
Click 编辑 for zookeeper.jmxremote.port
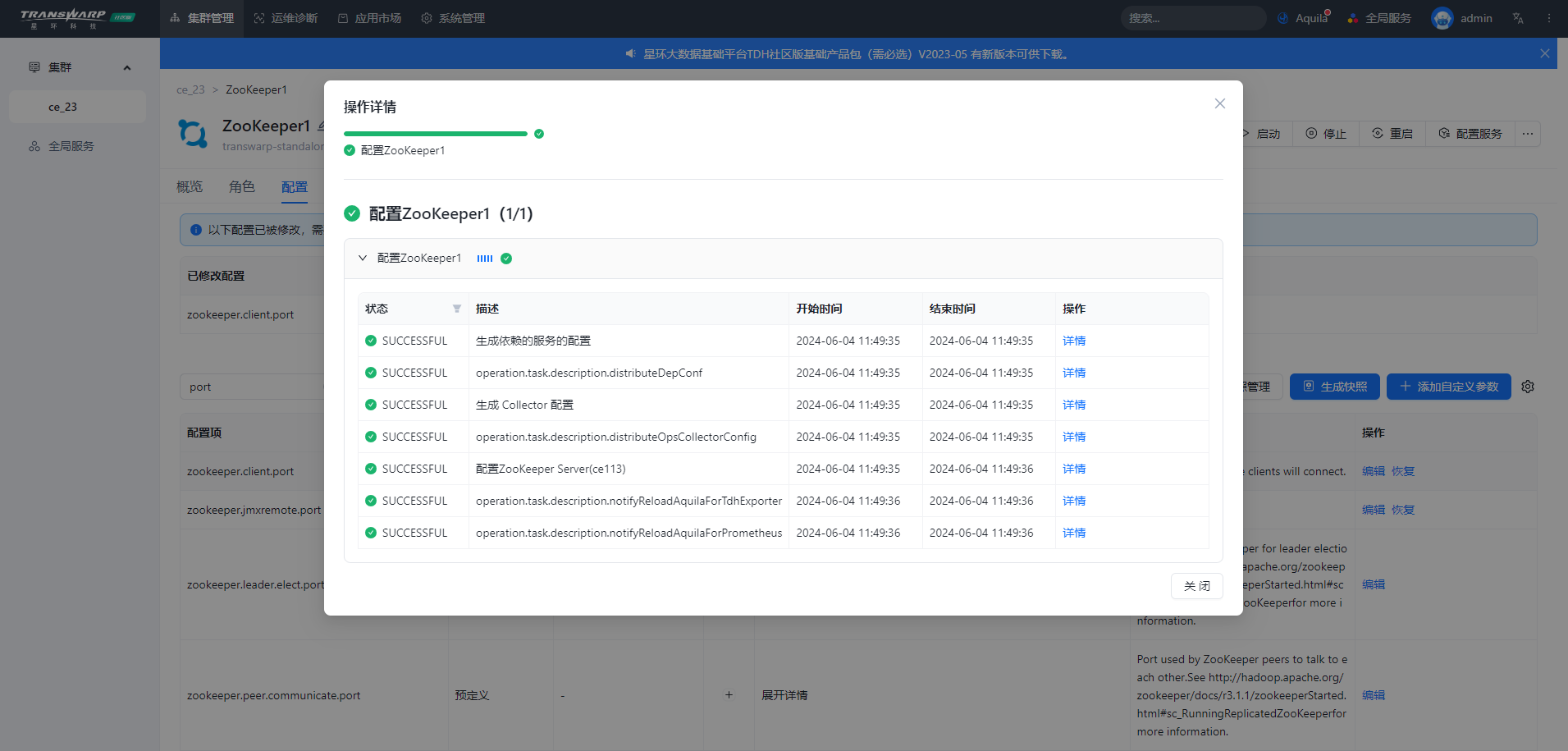[1374, 510]
